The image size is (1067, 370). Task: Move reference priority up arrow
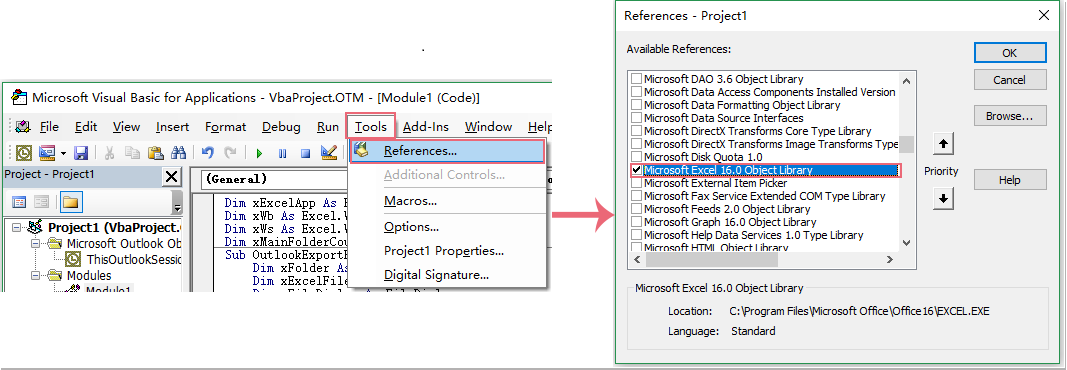coord(943,144)
